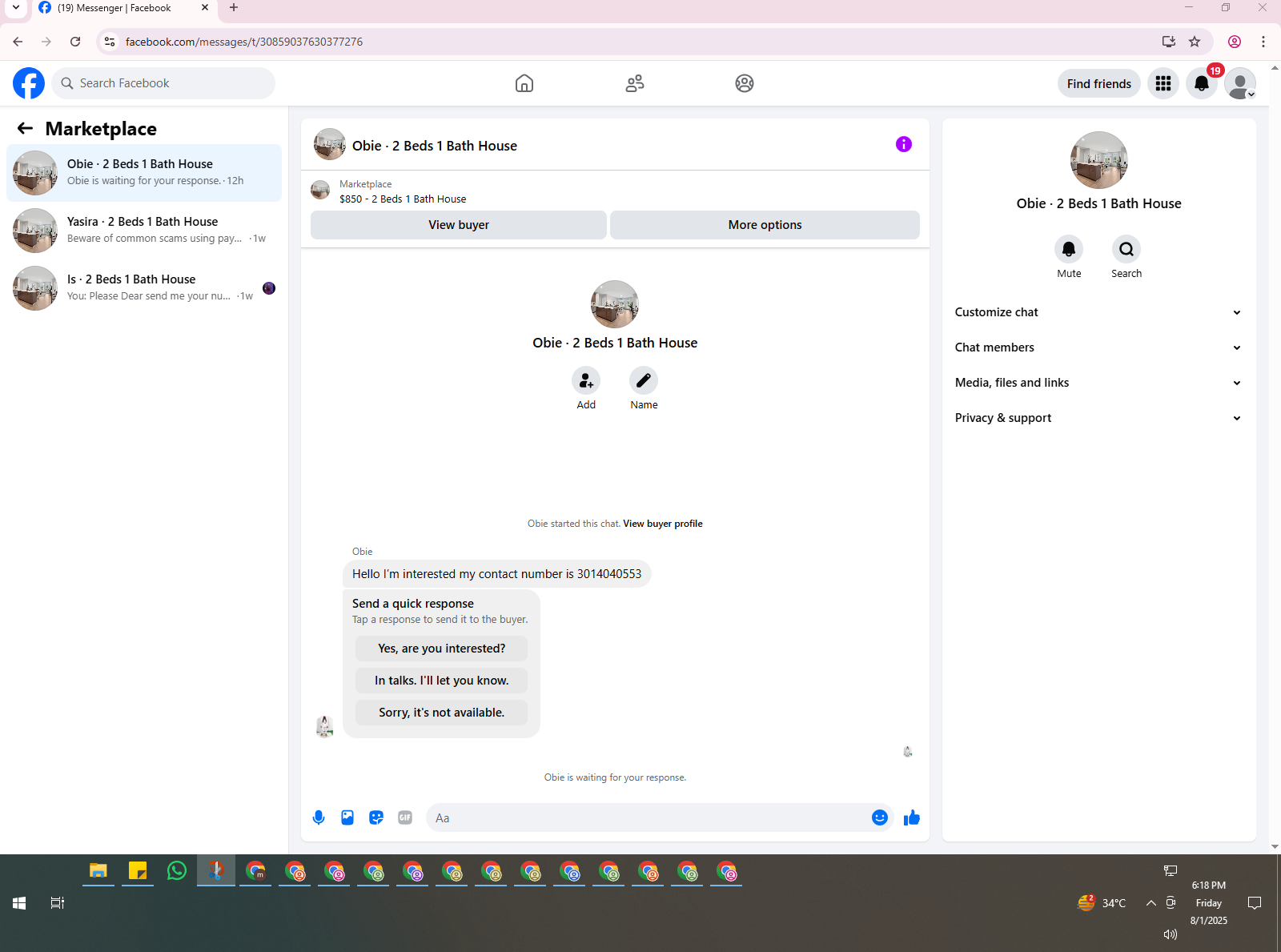1281x952 pixels.
Task: Open the 34°C weather widget
Action: click(x=1102, y=903)
